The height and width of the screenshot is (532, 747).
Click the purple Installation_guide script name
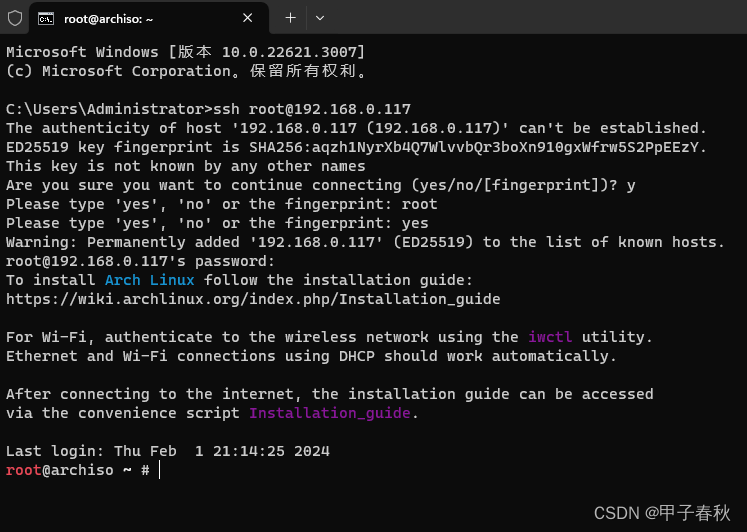pyautogui.click(x=330, y=413)
